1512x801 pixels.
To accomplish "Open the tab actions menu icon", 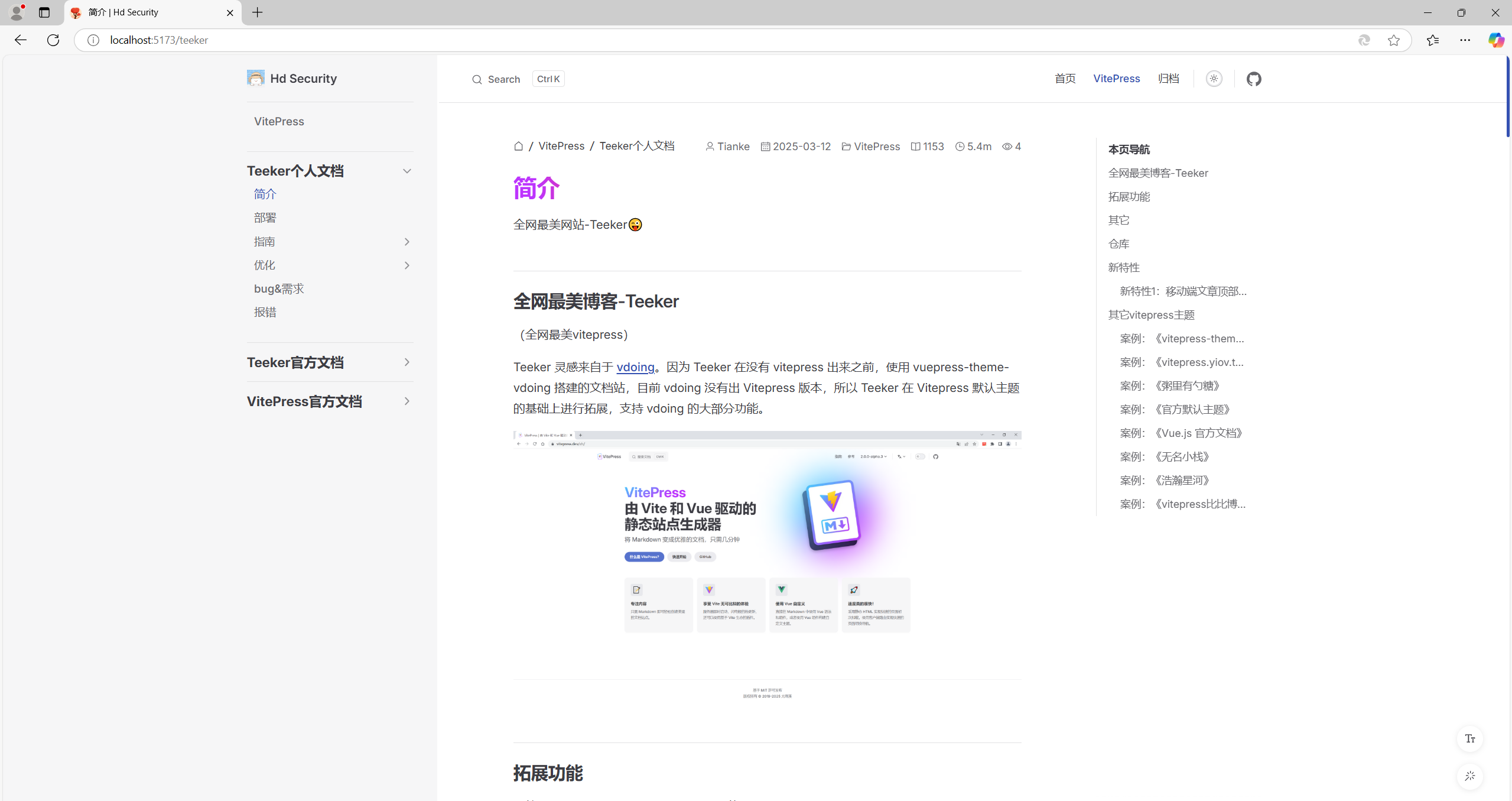I will tap(44, 12).
